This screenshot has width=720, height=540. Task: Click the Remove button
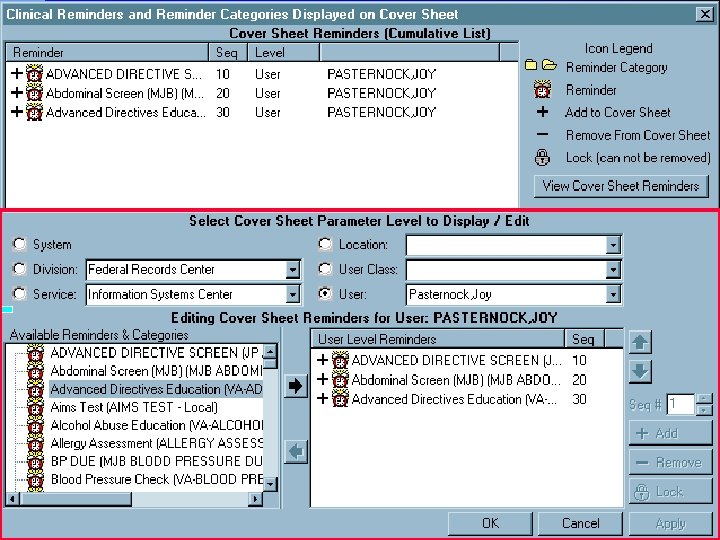pyautogui.click(x=670, y=462)
